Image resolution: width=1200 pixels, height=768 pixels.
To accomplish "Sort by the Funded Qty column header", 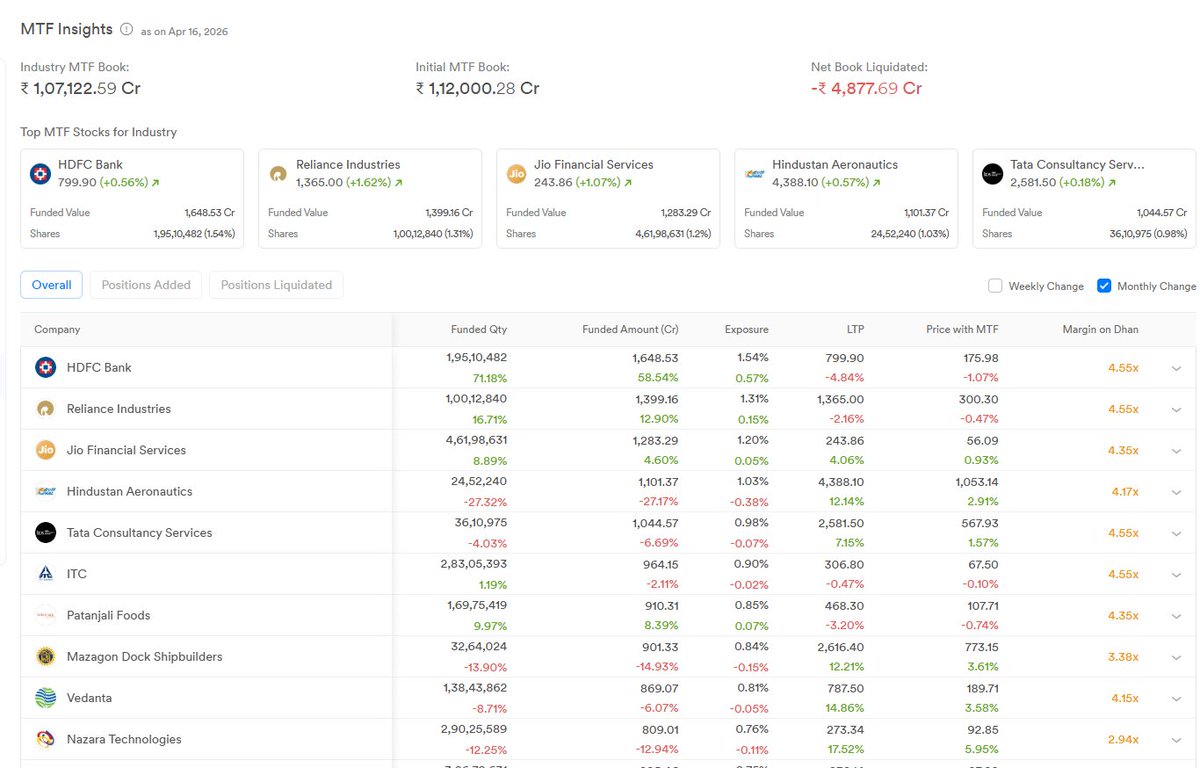I will (x=479, y=329).
